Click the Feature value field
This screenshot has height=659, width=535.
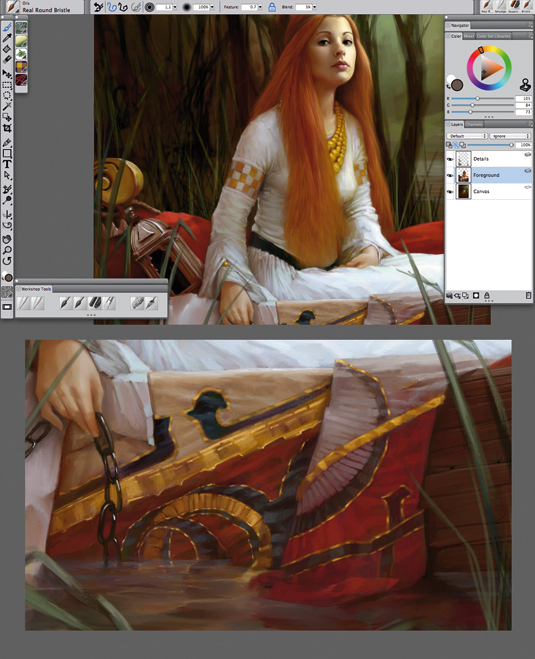(249, 7)
